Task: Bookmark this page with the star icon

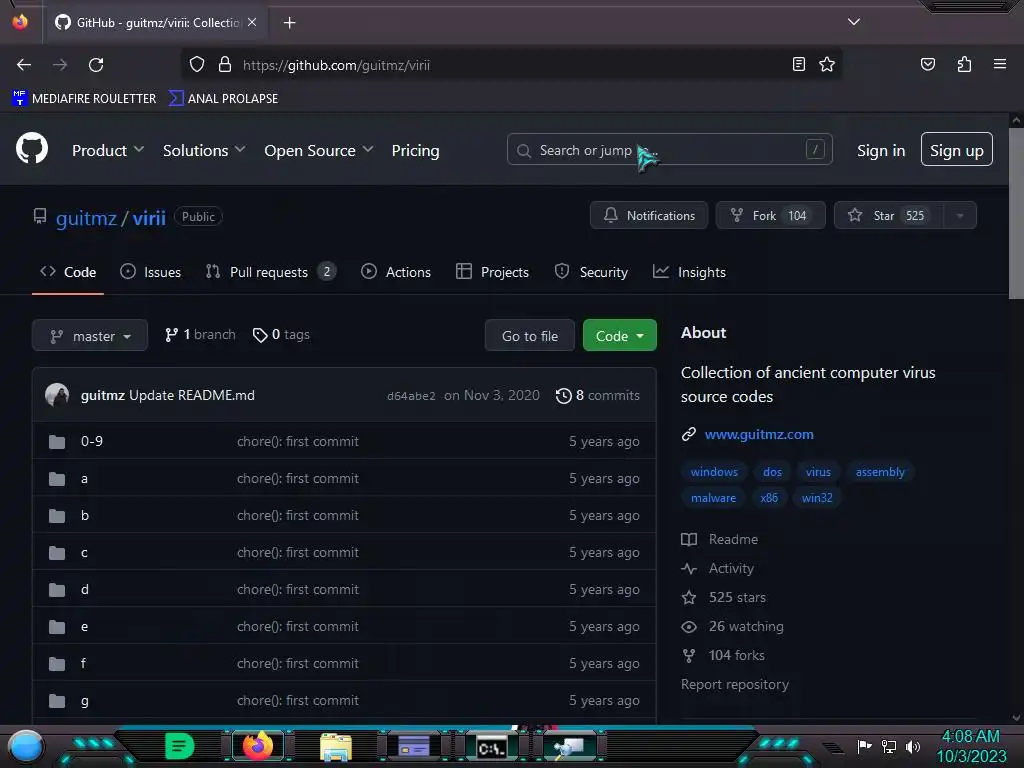Action: 827,64
